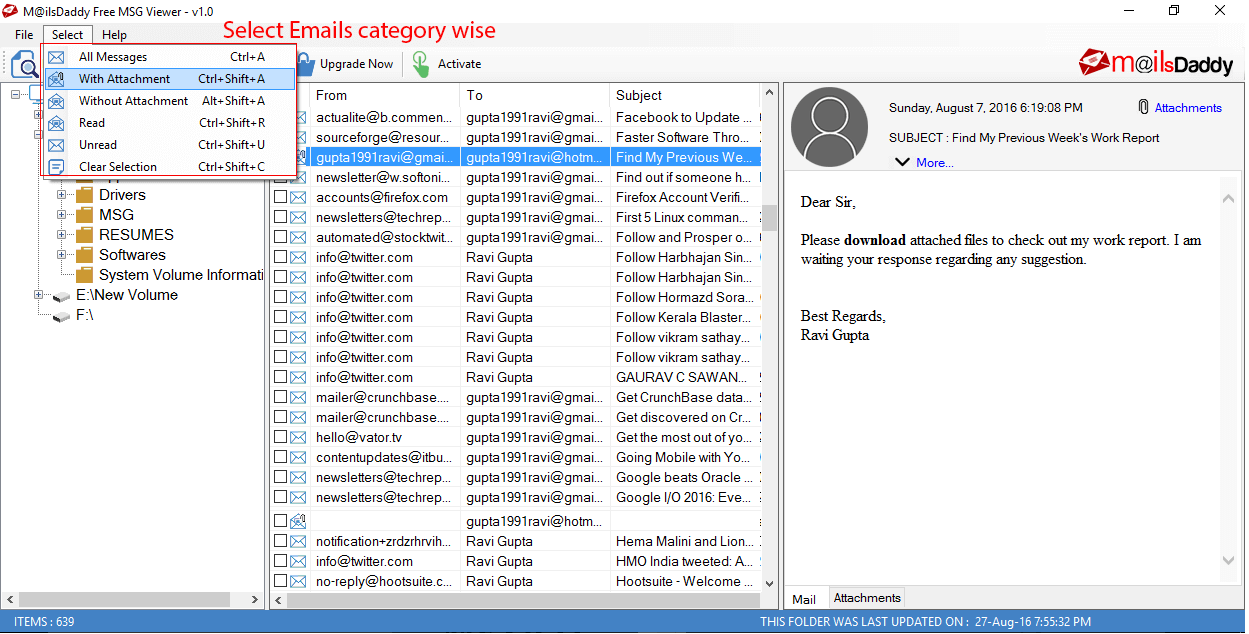Expand the RESUMES folder node
The image size is (1249, 634).
62,235
